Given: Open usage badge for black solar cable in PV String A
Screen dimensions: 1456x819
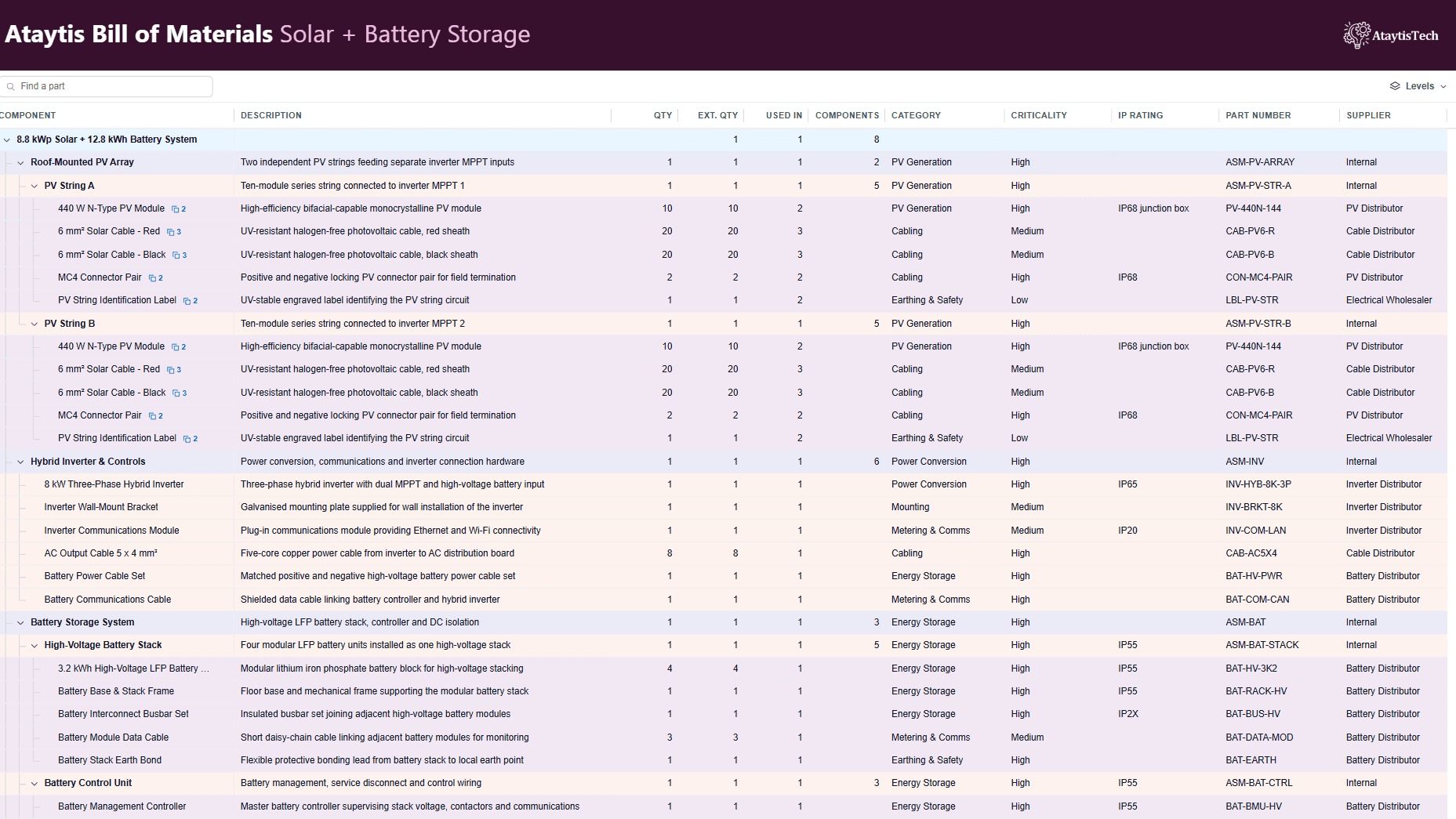Looking at the screenshot, I should click(180, 255).
